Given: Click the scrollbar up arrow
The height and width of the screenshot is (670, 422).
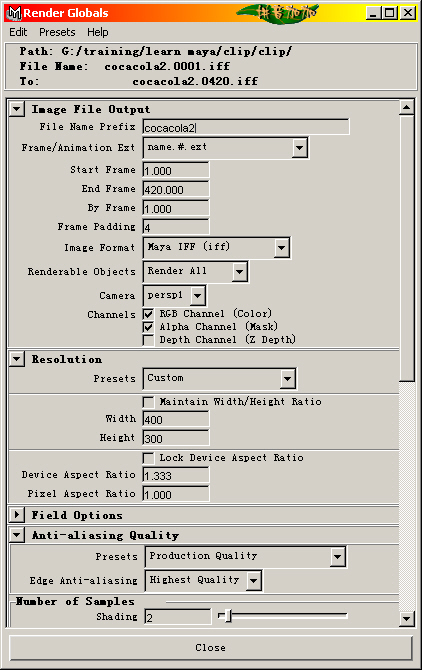Looking at the screenshot, I should click(407, 107).
